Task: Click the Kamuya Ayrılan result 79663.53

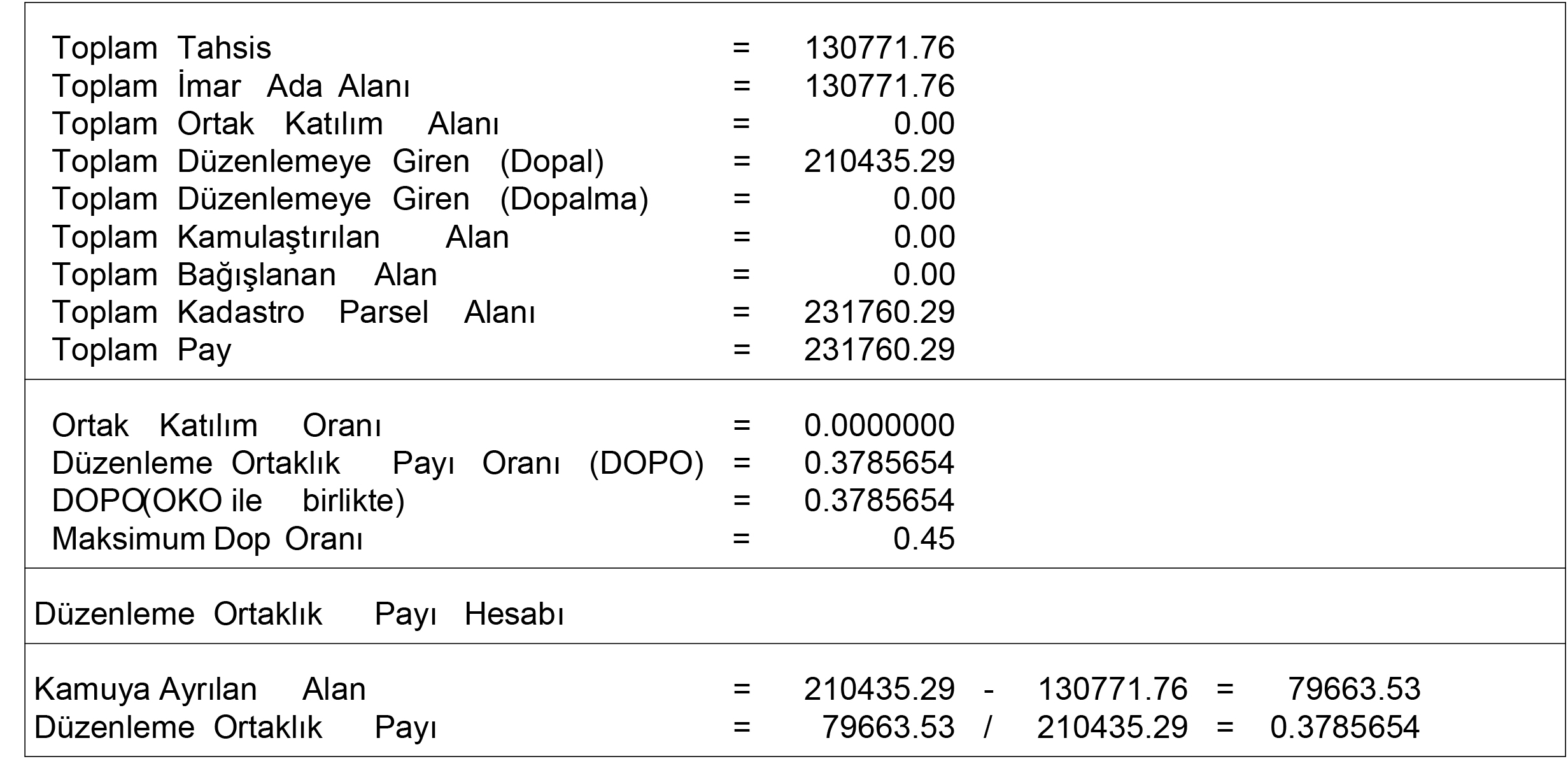Action: [1354, 689]
